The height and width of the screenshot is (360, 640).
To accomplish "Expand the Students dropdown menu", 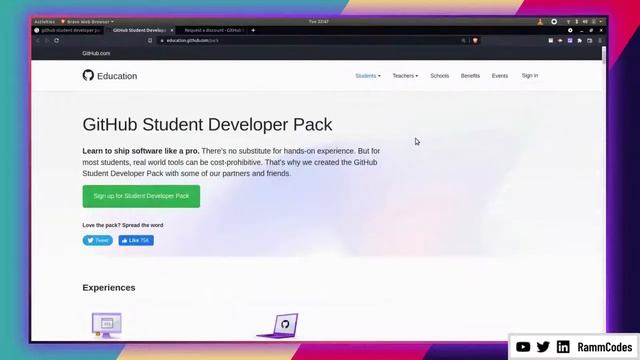I will click(x=368, y=76).
